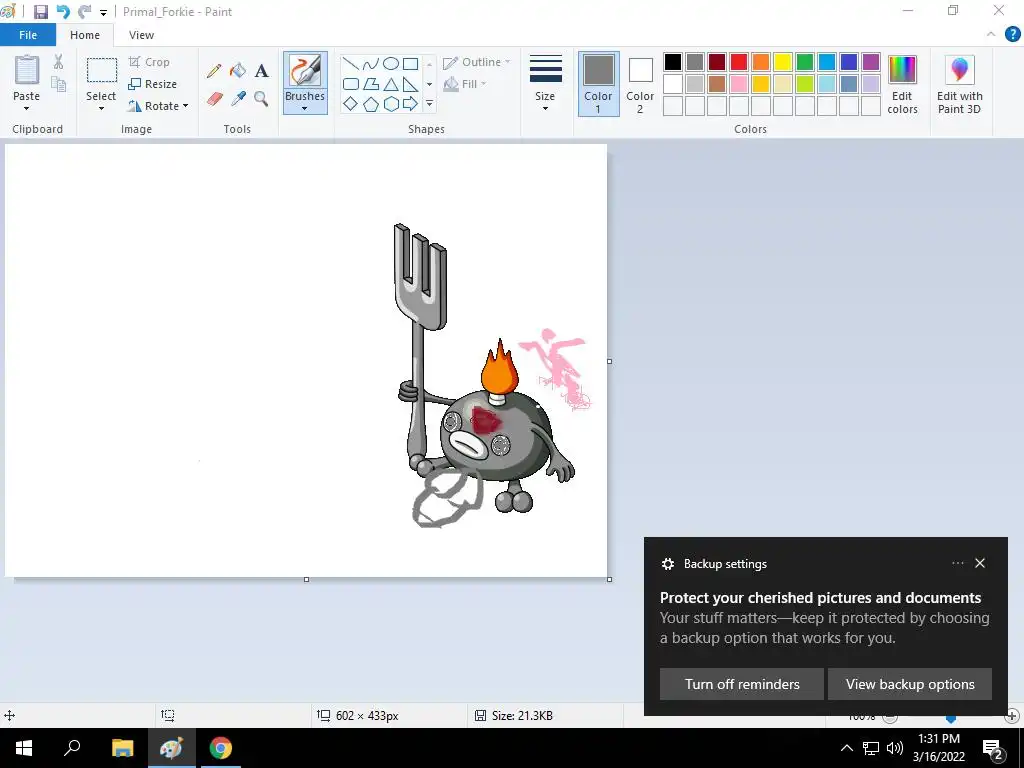1024x768 pixels.
Task: Click the Resize button
Action: (x=152, y=84)
